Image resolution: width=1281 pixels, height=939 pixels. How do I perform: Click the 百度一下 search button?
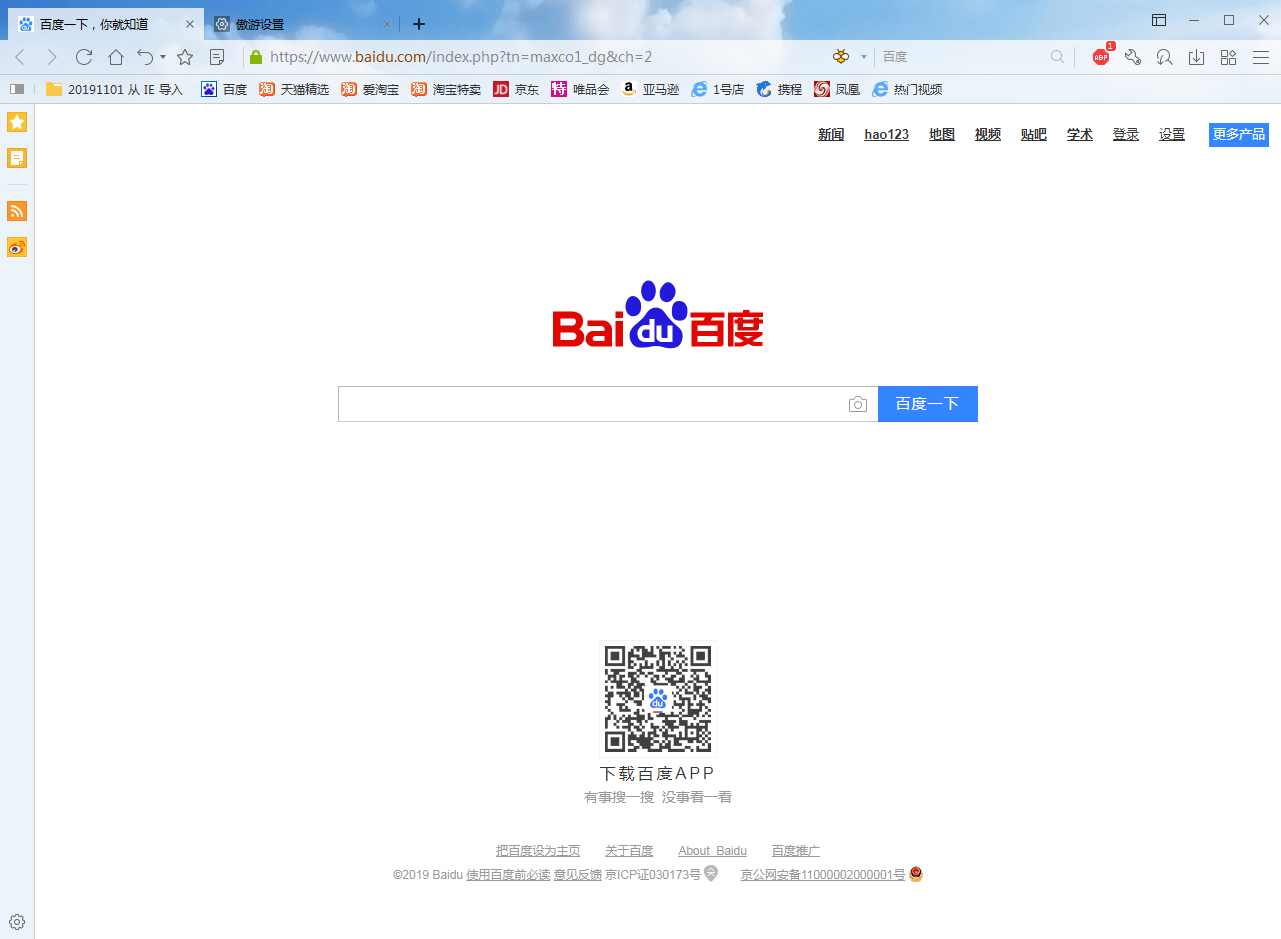click(928, 404)
